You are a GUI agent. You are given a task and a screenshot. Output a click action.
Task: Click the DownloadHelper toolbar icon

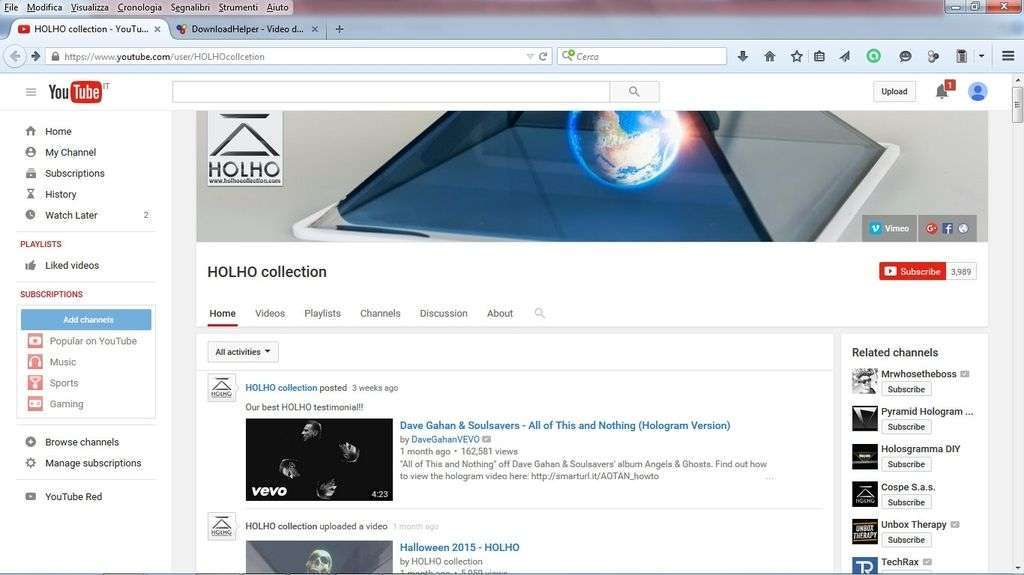tap(933, 56)
